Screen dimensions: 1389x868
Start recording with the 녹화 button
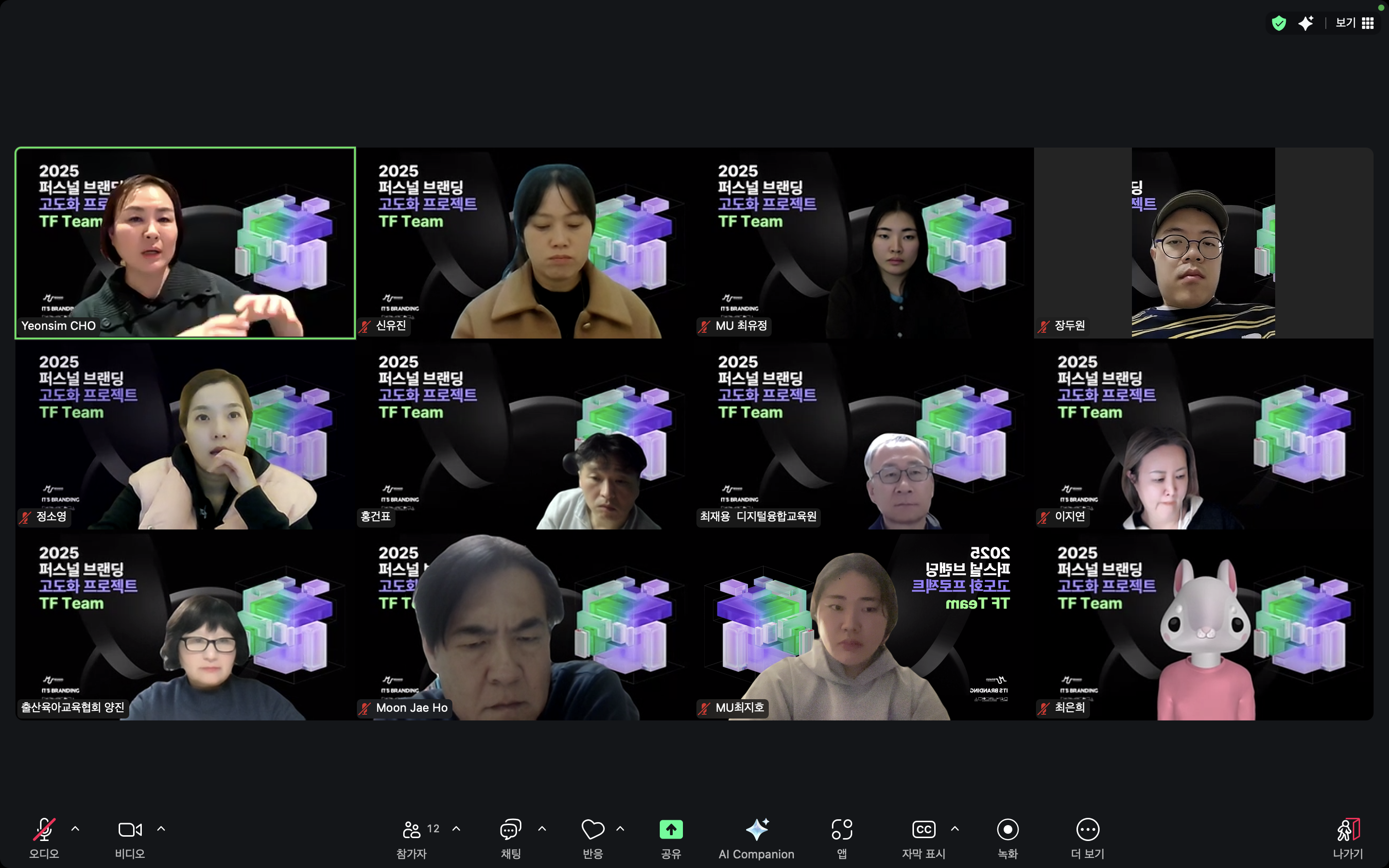tap(1008, 829)
